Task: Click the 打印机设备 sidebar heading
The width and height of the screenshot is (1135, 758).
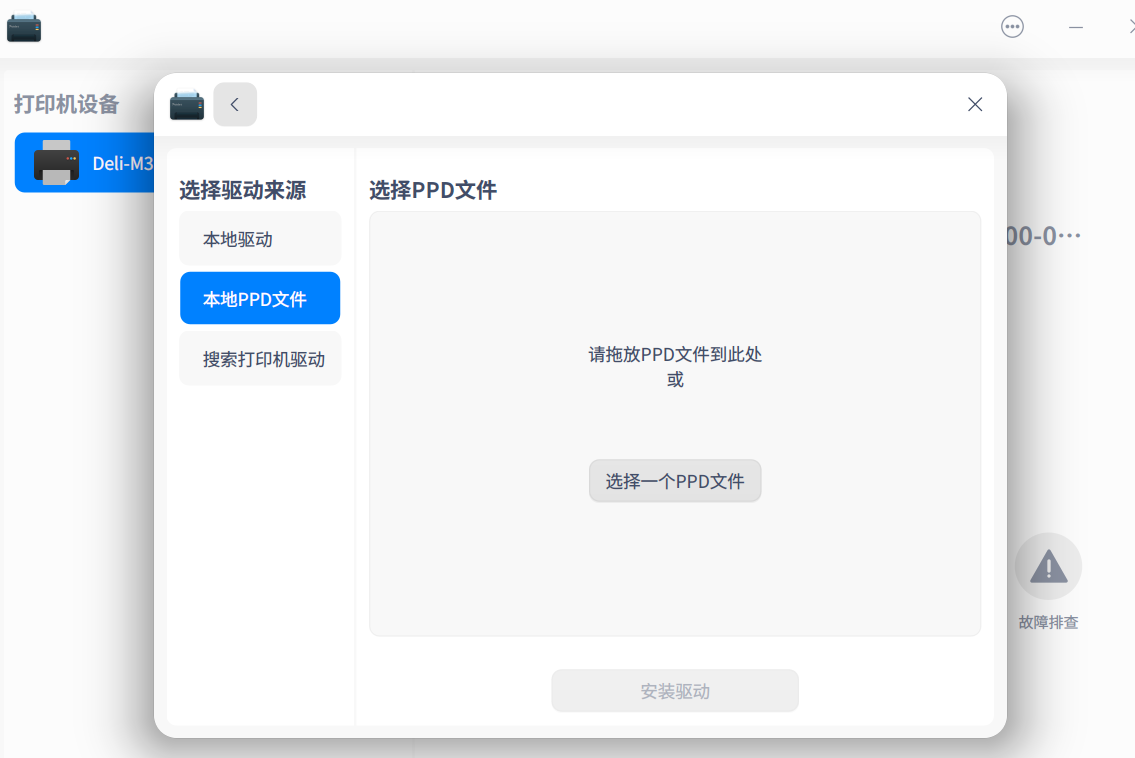Action: (66, 104)
